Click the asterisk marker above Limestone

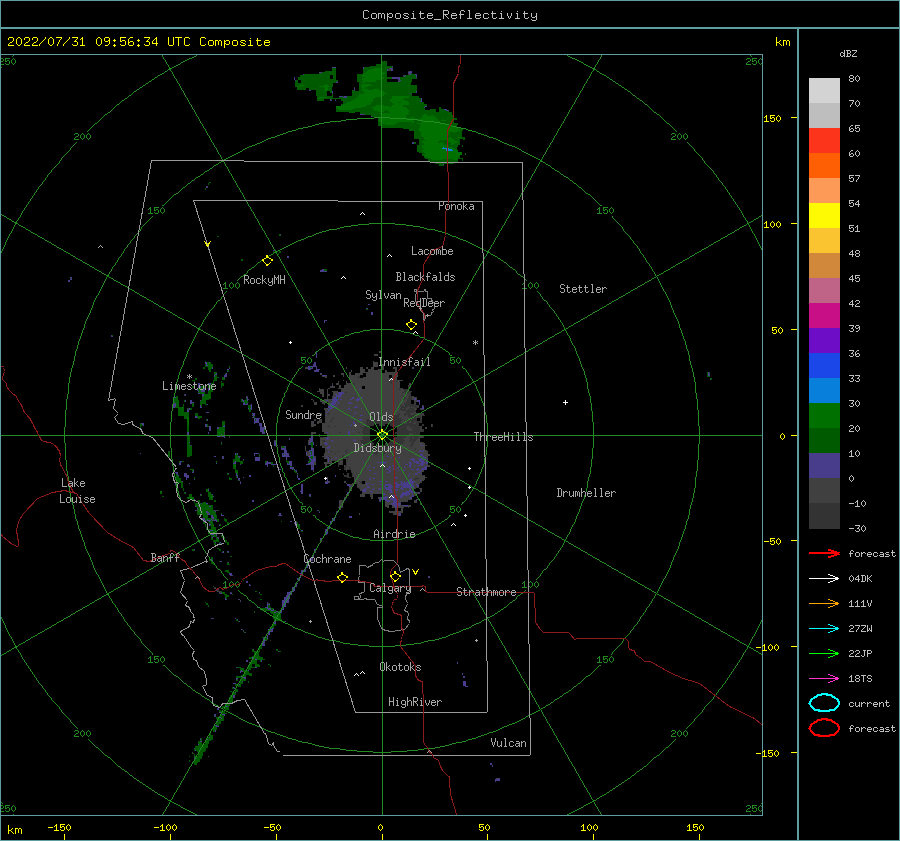point(189,377)
